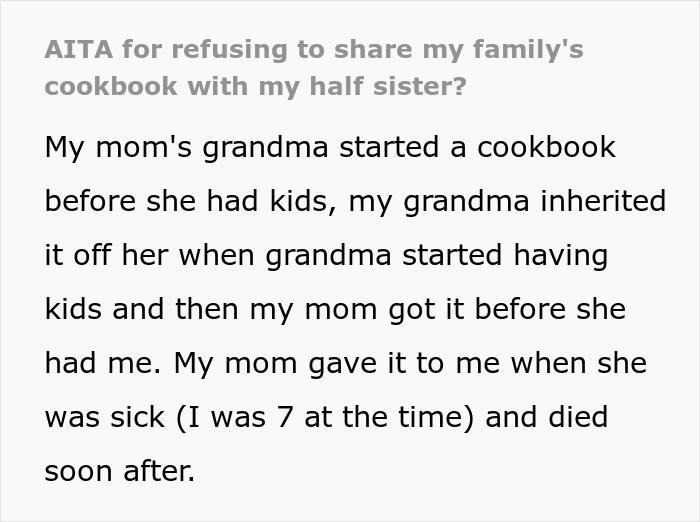Click the AITA post title heading
Viewport: 700px width, 522px height.
(314, 67)
